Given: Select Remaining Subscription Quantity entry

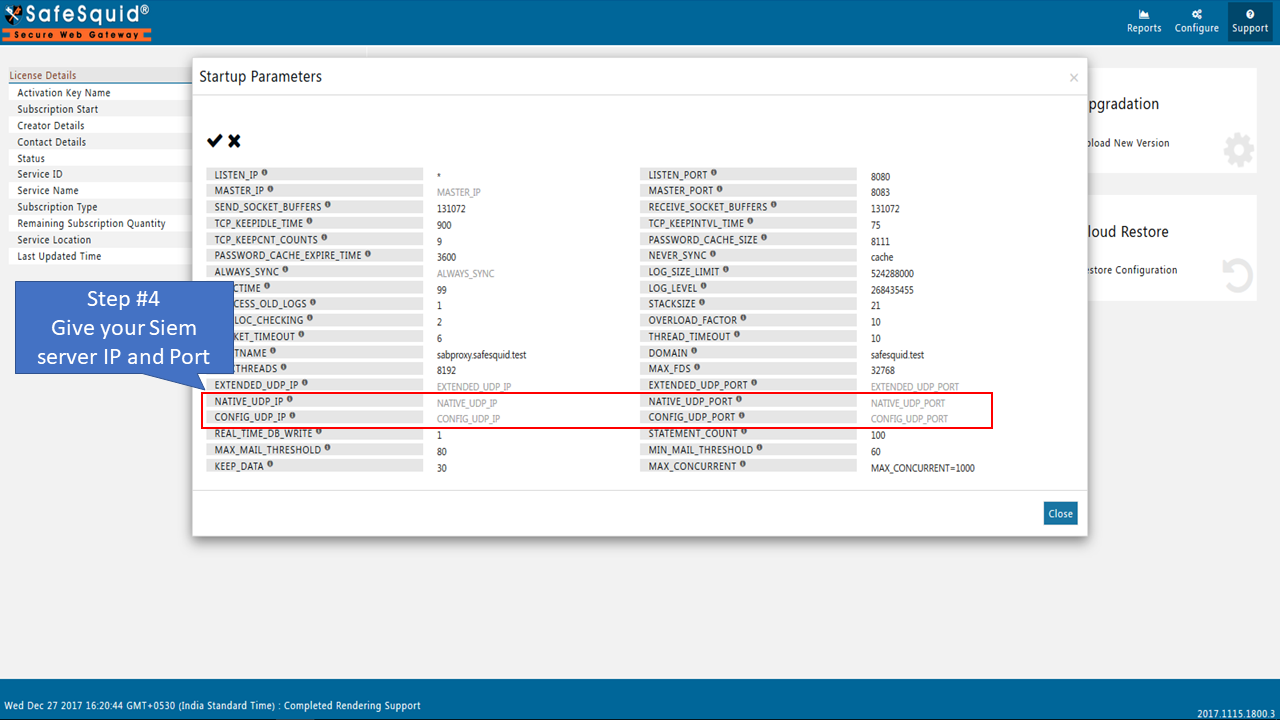Looking at the screenshot, I should coord(91,224).
